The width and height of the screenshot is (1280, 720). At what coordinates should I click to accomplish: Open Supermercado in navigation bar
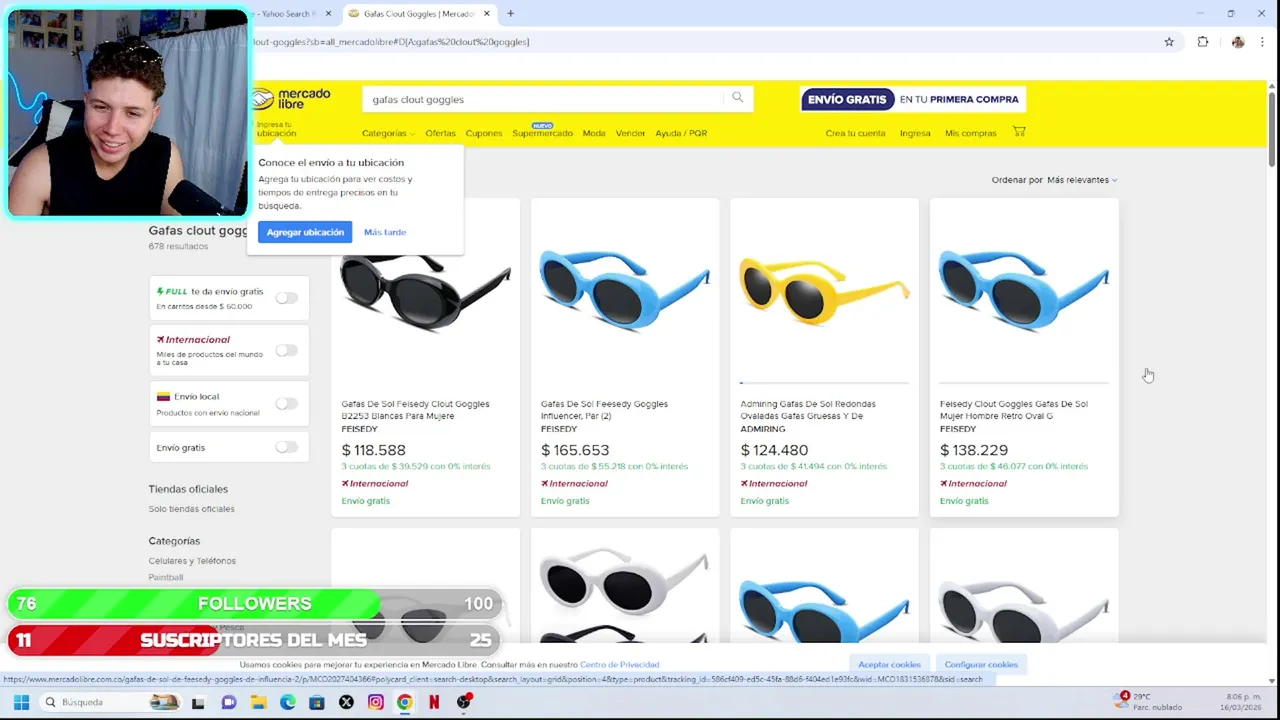542,133
